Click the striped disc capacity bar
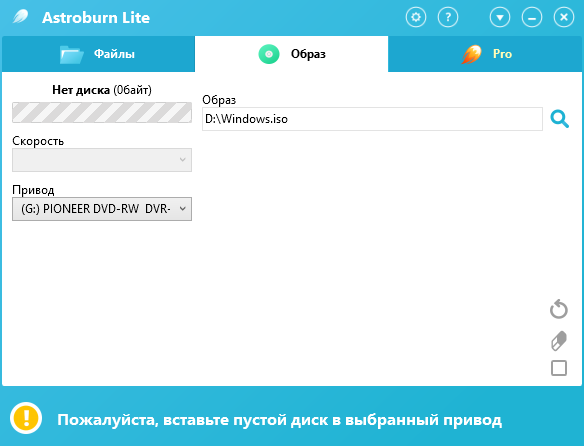This screenshot has height=446, width=584. 102,113
